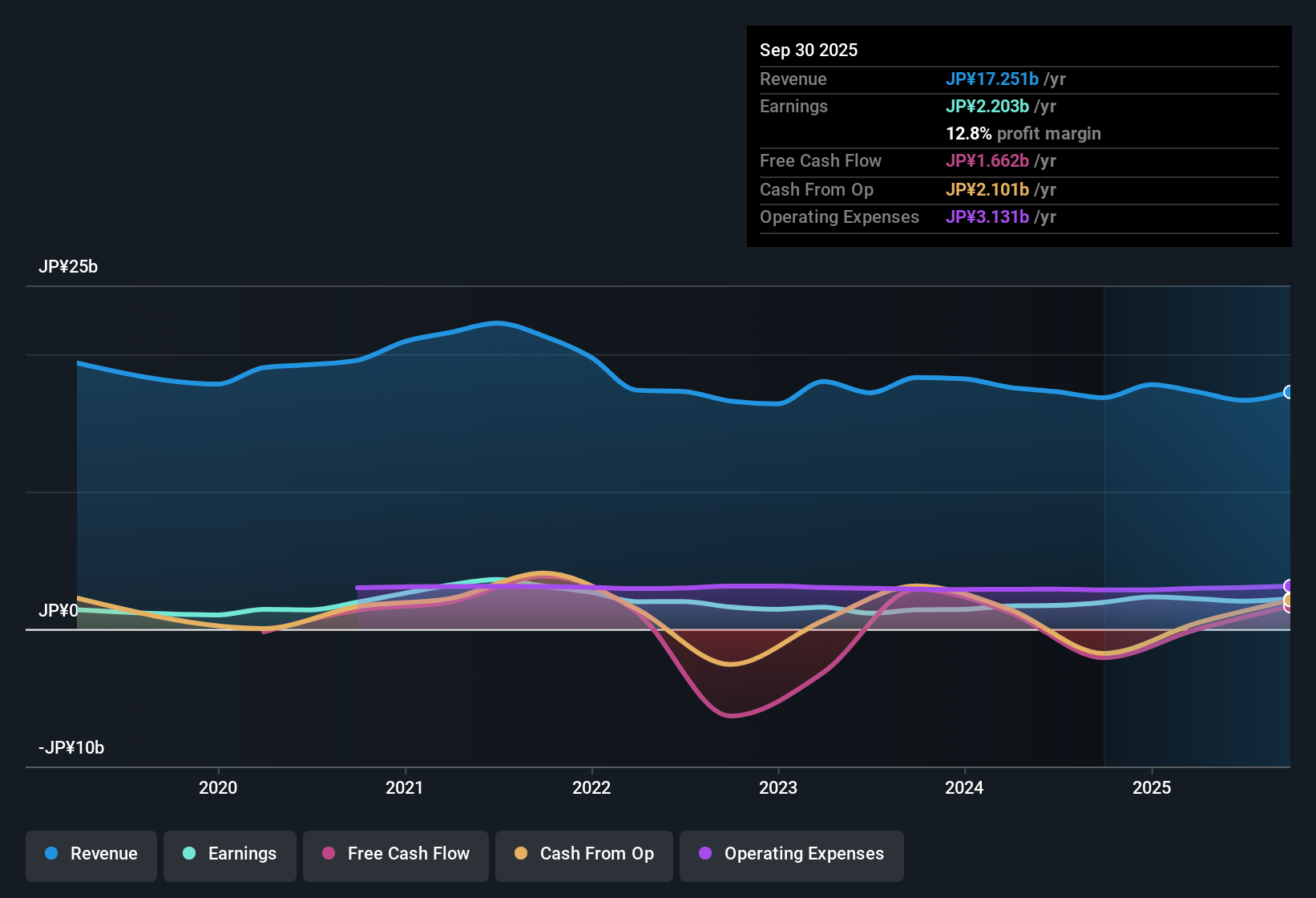Click the purple Operating Expenses legend dot
Image resolution: width=1316 pixels, height=898 pixels.
click(x=704, y=854)
